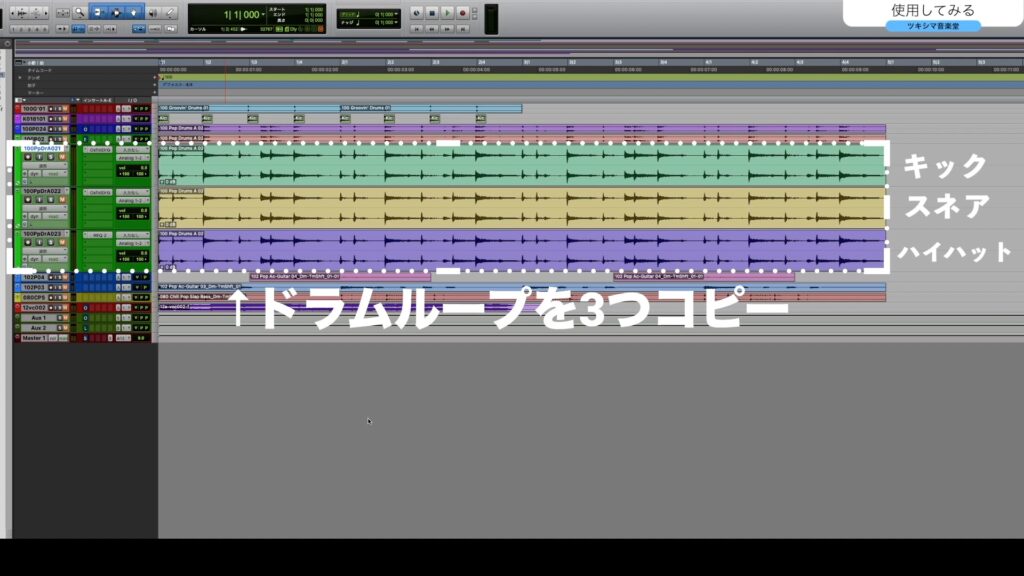Click the main counter 1|1|000 display
Viewport: 1024px width, 576px height.
[242, 14]
